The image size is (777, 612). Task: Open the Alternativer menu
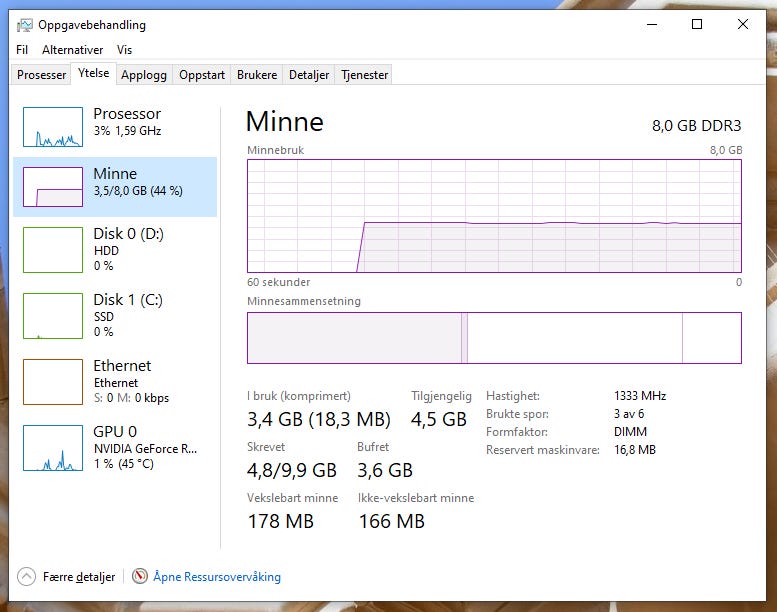pos(72,50)
